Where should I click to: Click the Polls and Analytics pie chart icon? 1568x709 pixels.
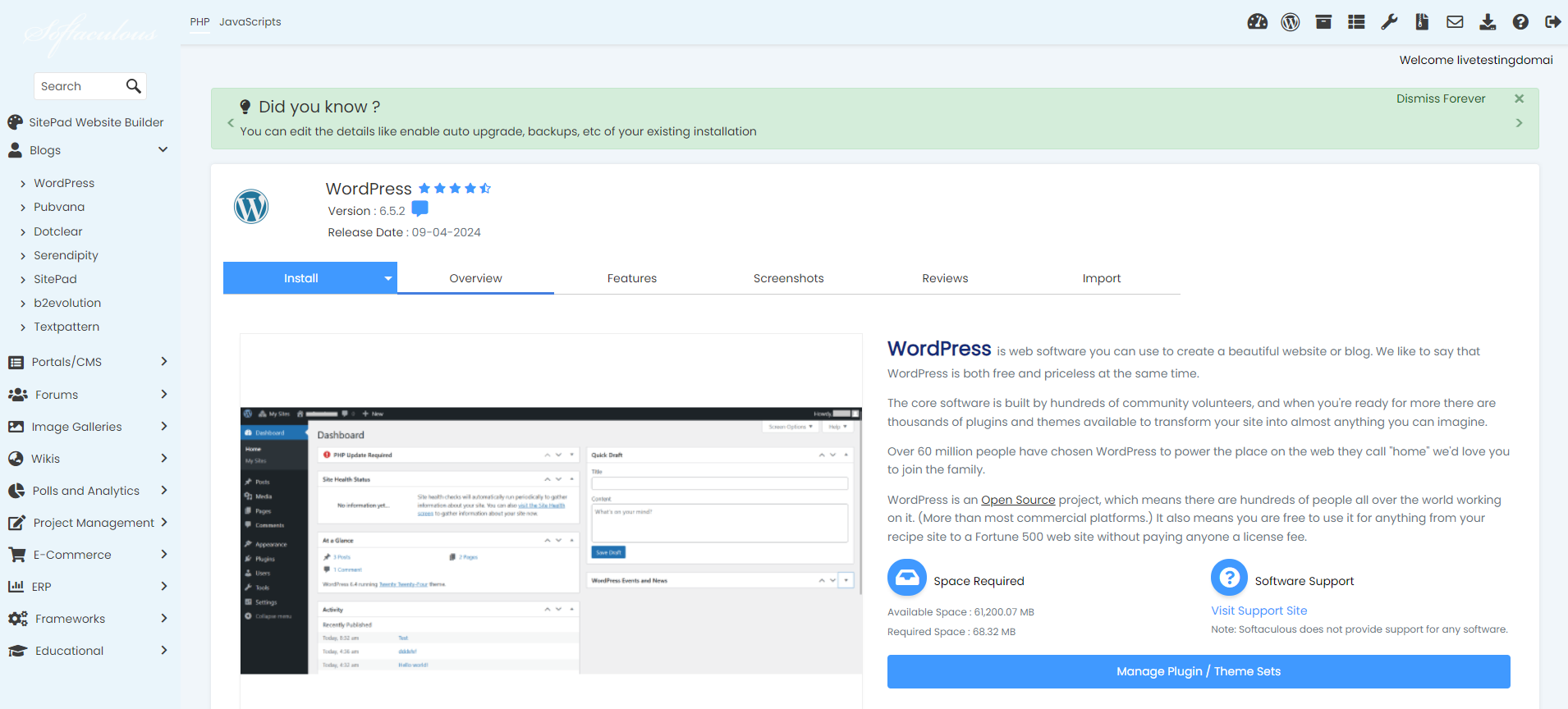coord(16,491)
